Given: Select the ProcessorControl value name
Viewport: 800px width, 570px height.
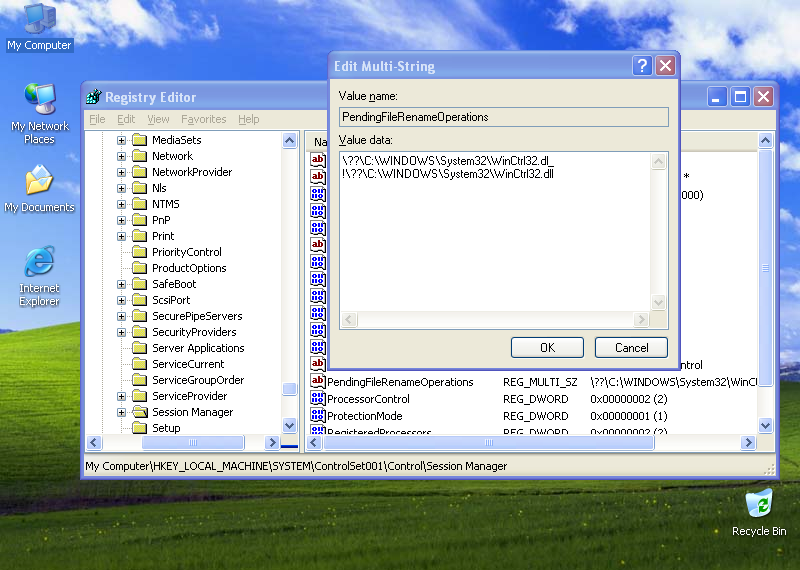Looking at the screenshot, I should [x=368, y=399].
